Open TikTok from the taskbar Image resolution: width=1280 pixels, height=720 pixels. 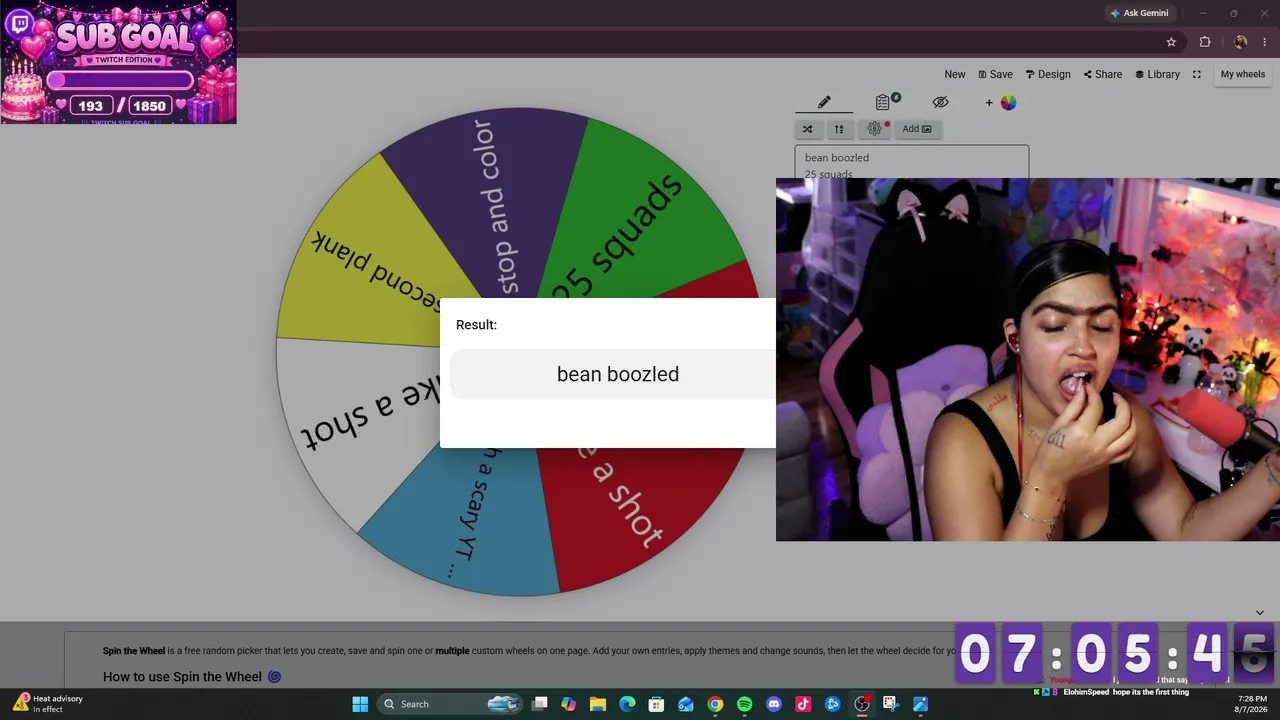coord(803,704)
